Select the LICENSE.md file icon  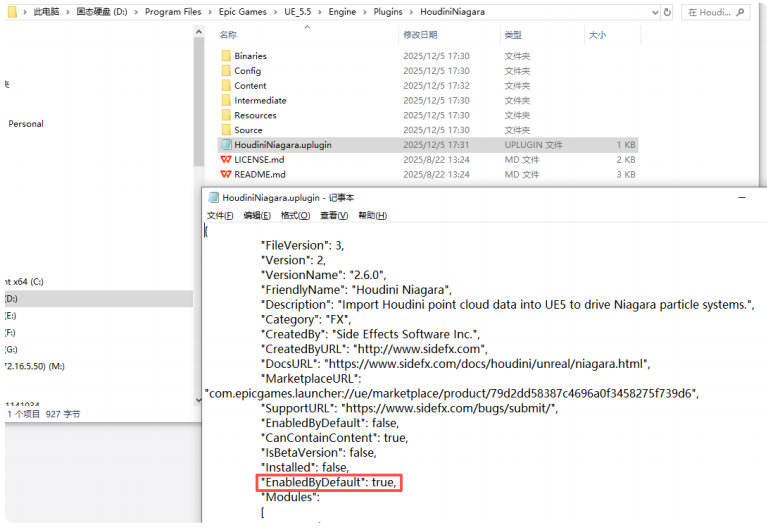coord(226,160)
